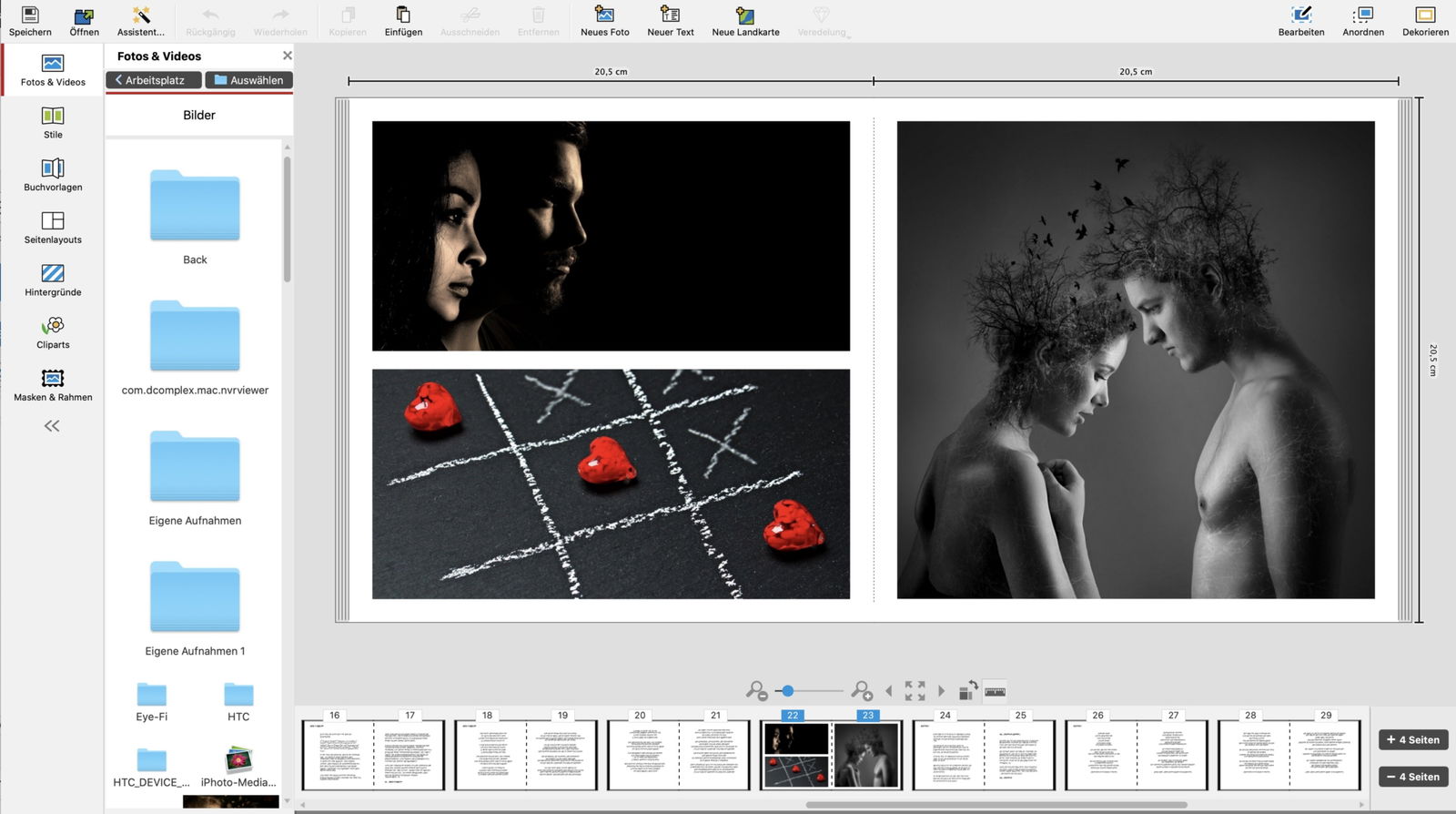Viewport: 1456px width, 814px height.
Task: Go to the next page arrow
Action: pyautogui.click(x=941, y=691)
